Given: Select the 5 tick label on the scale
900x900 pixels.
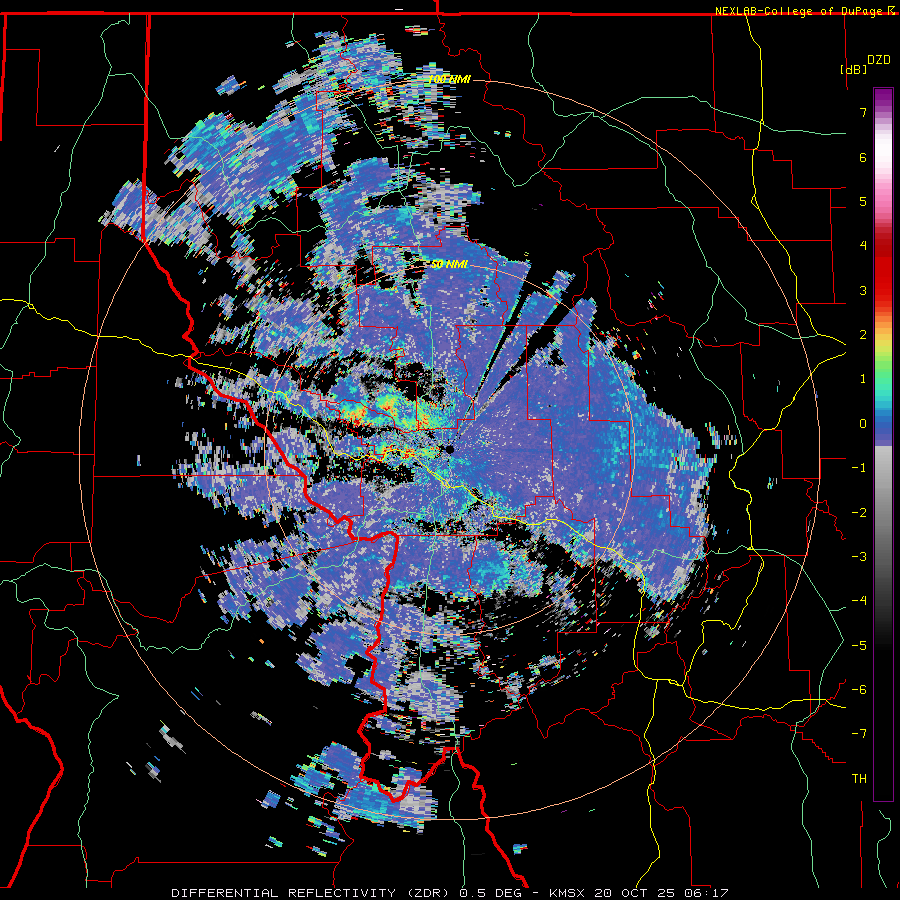Looking at the screenshot, I should [863, 201].
